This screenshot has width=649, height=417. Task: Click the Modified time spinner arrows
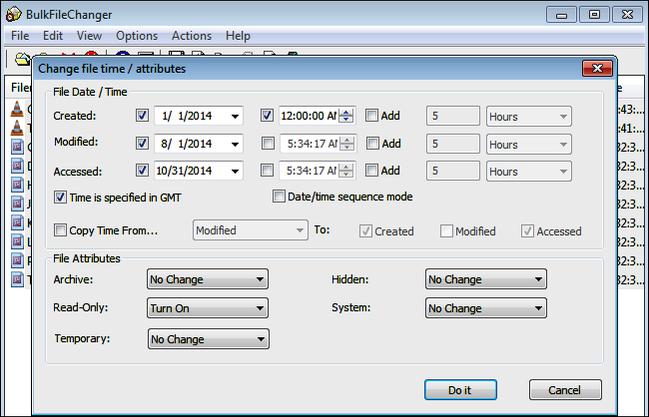click(x=347, y=144)
